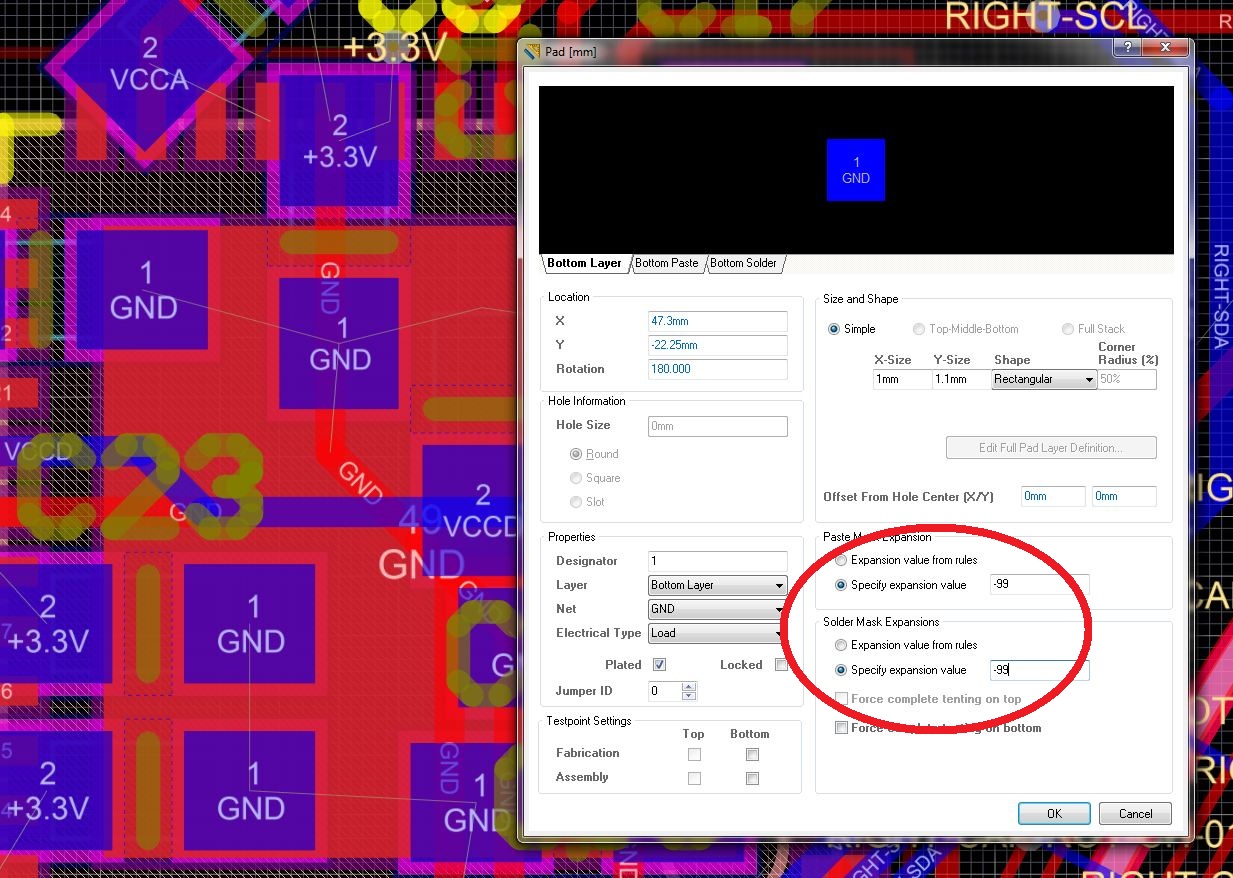Increase Jumper ID with up arrow

[689, 686]
